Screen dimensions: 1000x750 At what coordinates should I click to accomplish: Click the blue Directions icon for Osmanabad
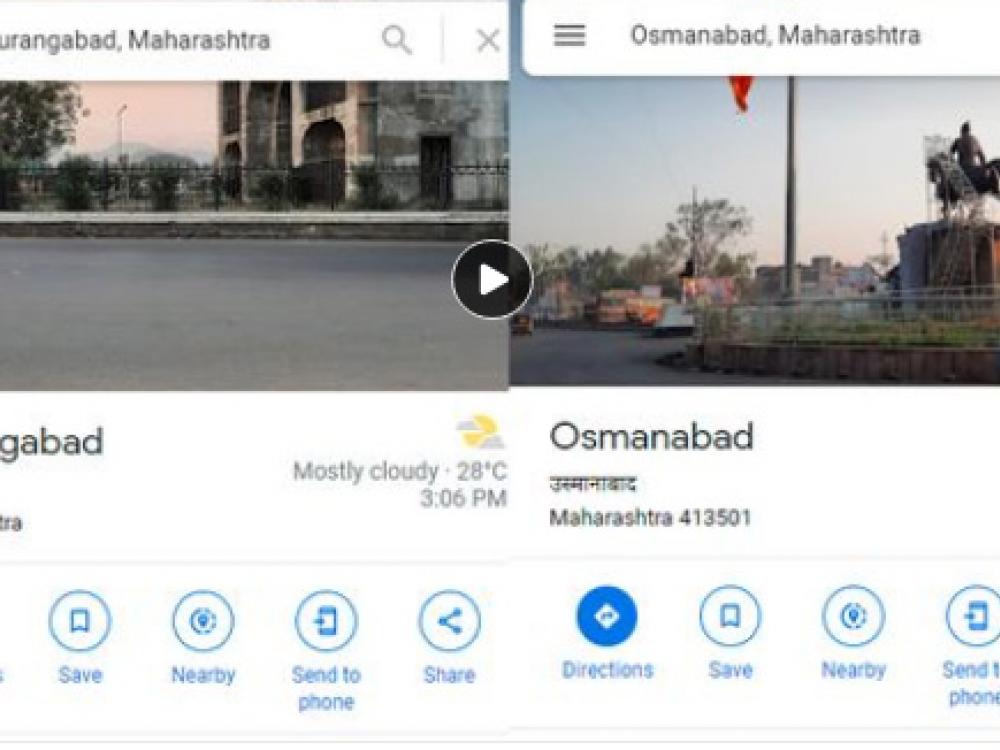click(x=607, y=616)
